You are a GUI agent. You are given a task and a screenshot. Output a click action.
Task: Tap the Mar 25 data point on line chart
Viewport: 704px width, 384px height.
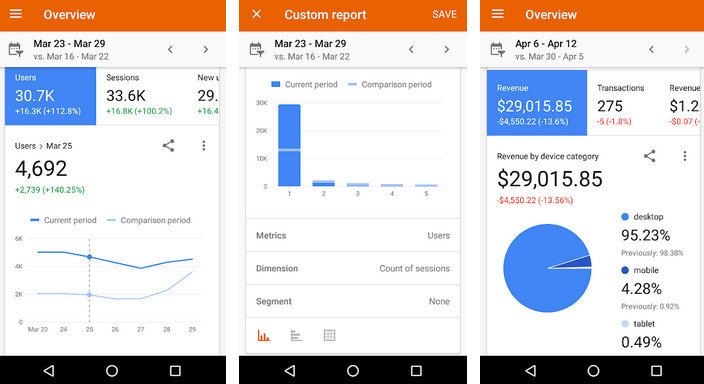pyautogui.click(x=89, y=257)
